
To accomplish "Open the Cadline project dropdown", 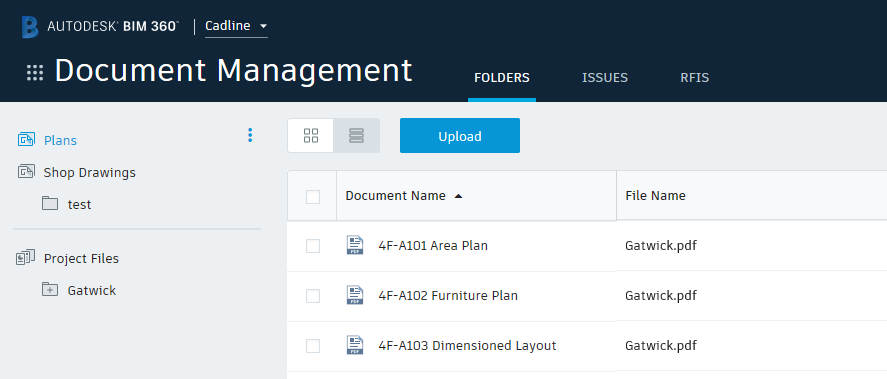I will (x=236, y=27).
